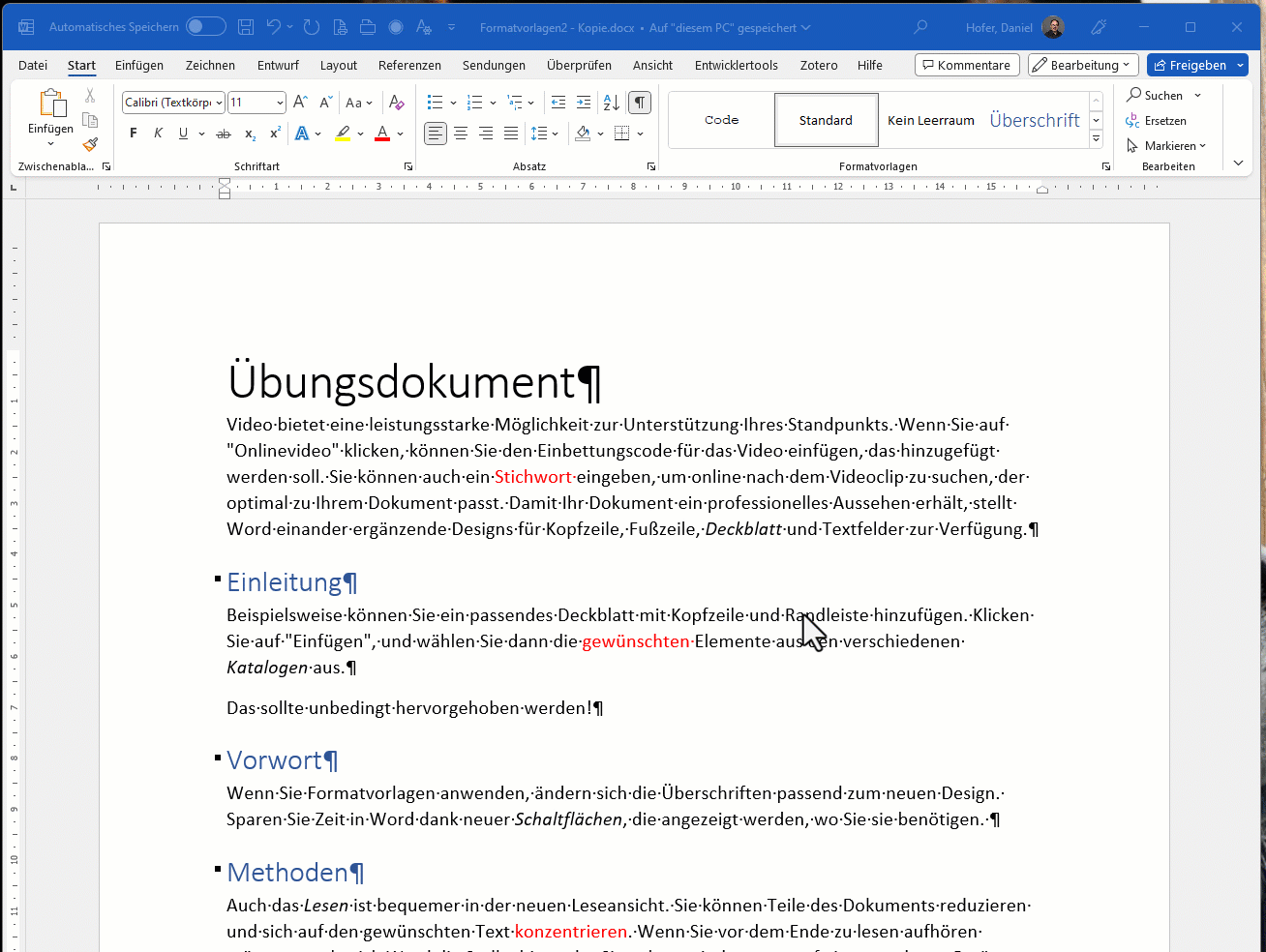Viewport: 1266px width, 952px height.
Task: Sort the selection alphabetically
Action: pyautogui.click(x=611, y=103)
